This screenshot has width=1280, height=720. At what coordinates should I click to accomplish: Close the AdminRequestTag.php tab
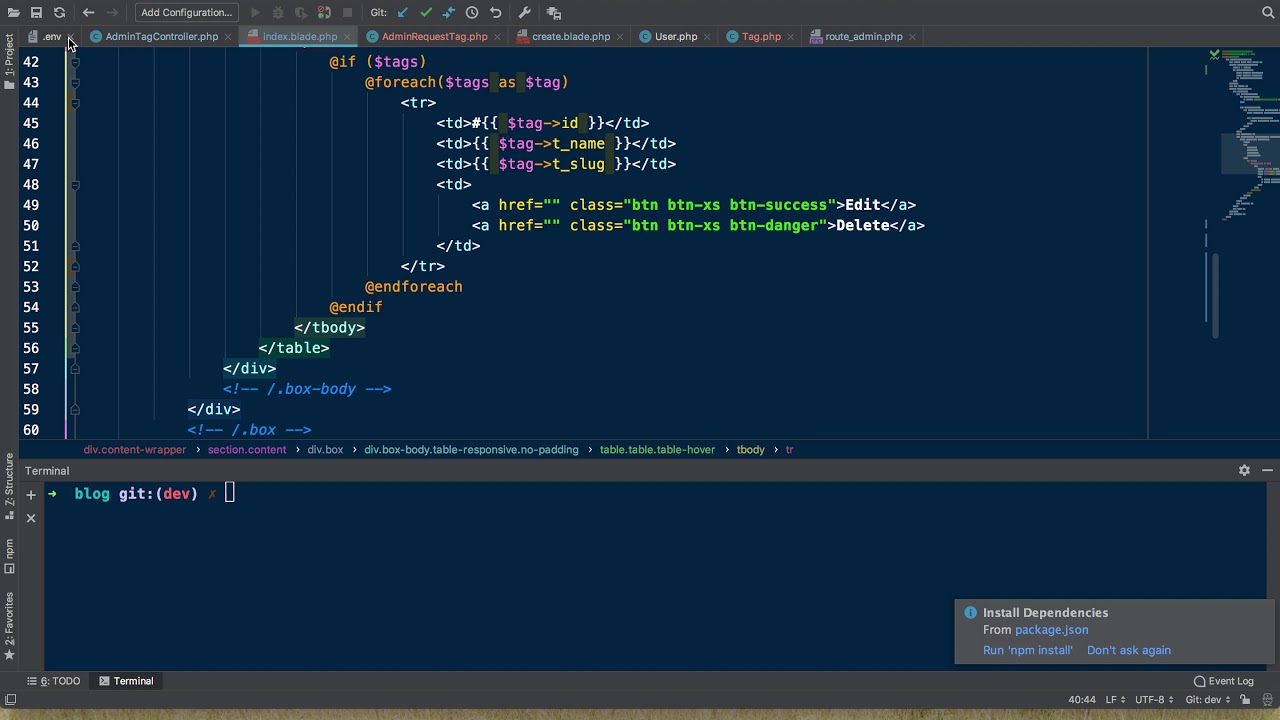497,36
